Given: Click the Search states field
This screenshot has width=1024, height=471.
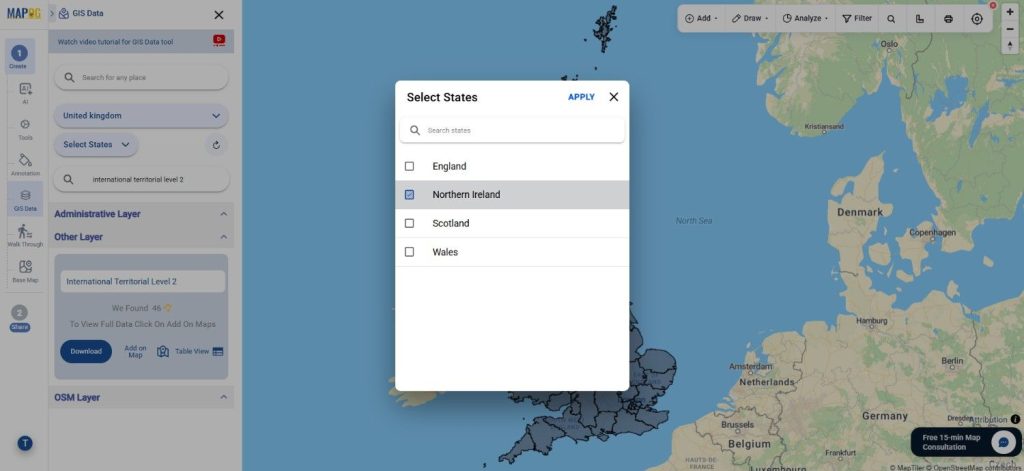Looking at the screenshot, I should click(x=512, y=131).
